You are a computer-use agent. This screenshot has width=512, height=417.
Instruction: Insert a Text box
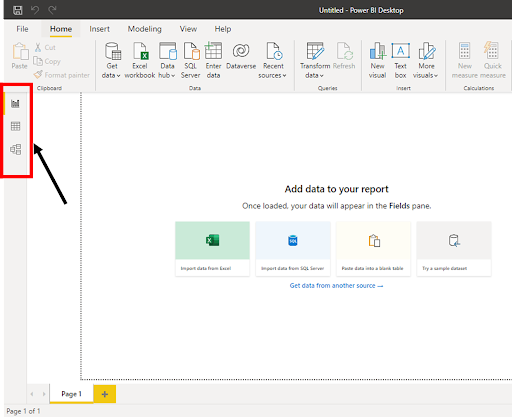(x=401, y=60)
